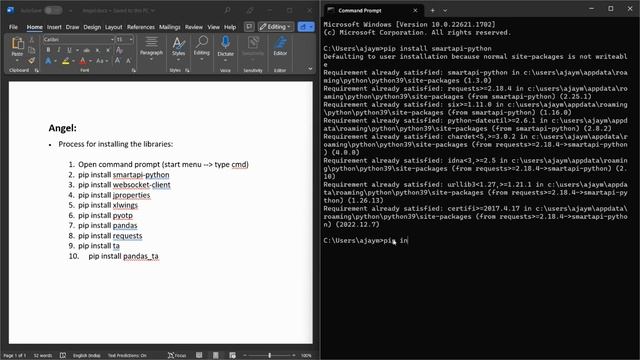This screenshot has width=640, height=360.
Task: Open the Font dialog launcher
Action: click(x=133, y=70)
